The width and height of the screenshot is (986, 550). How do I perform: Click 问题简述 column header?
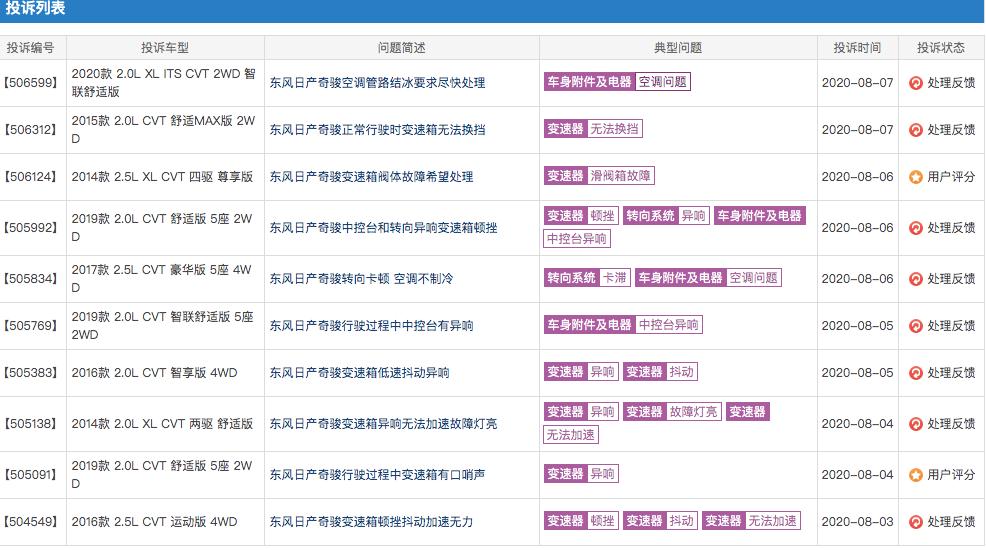tap(401, 48)
